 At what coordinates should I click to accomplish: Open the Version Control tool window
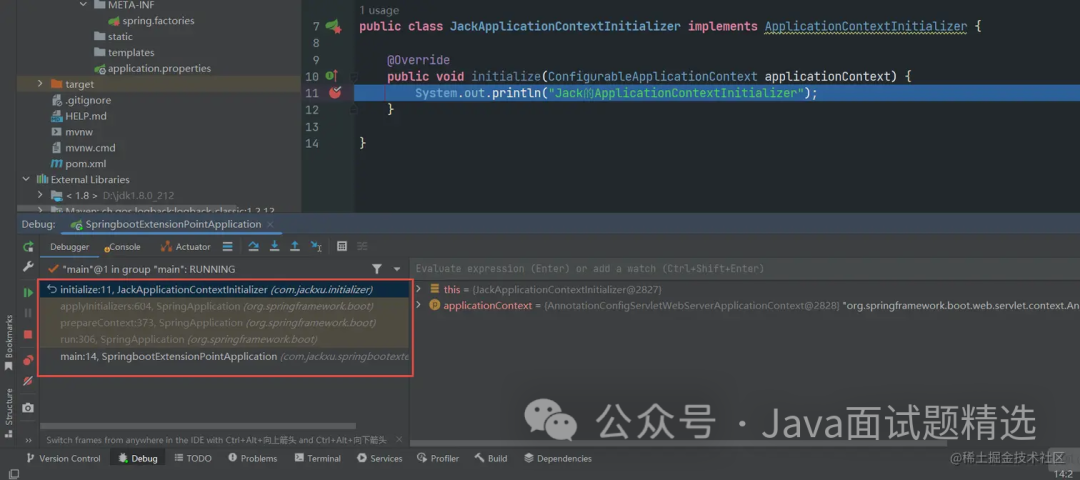coord(63,459)
